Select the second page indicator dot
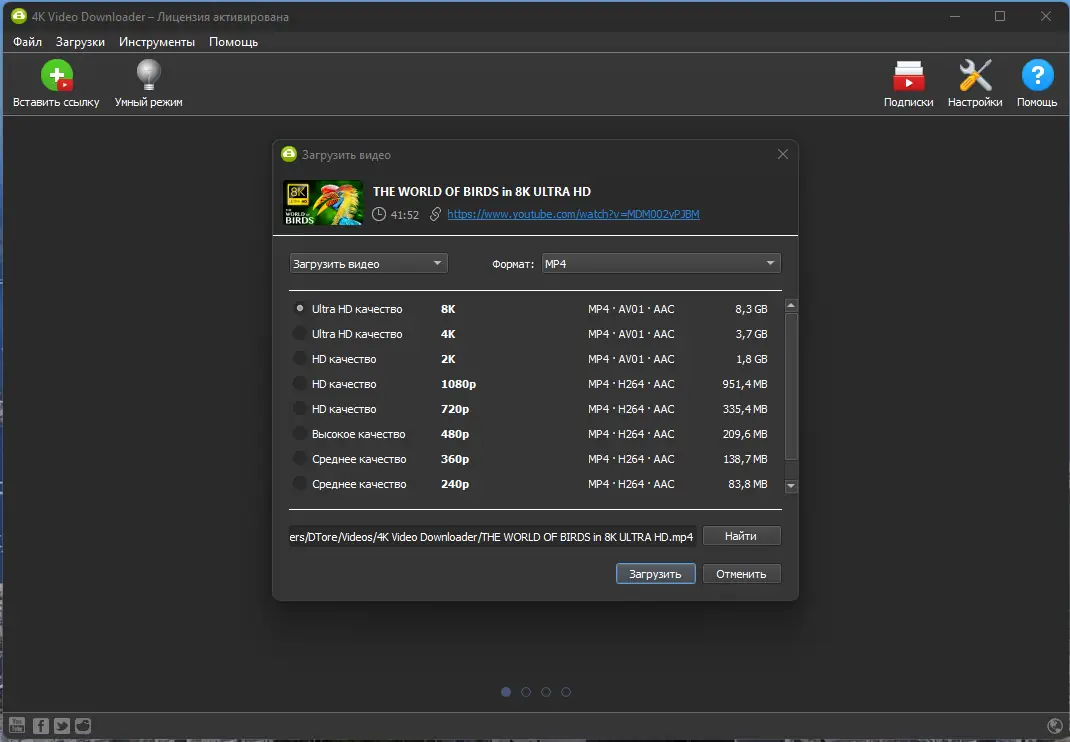This screenshot has width=1070, height=742. [525, 691]
